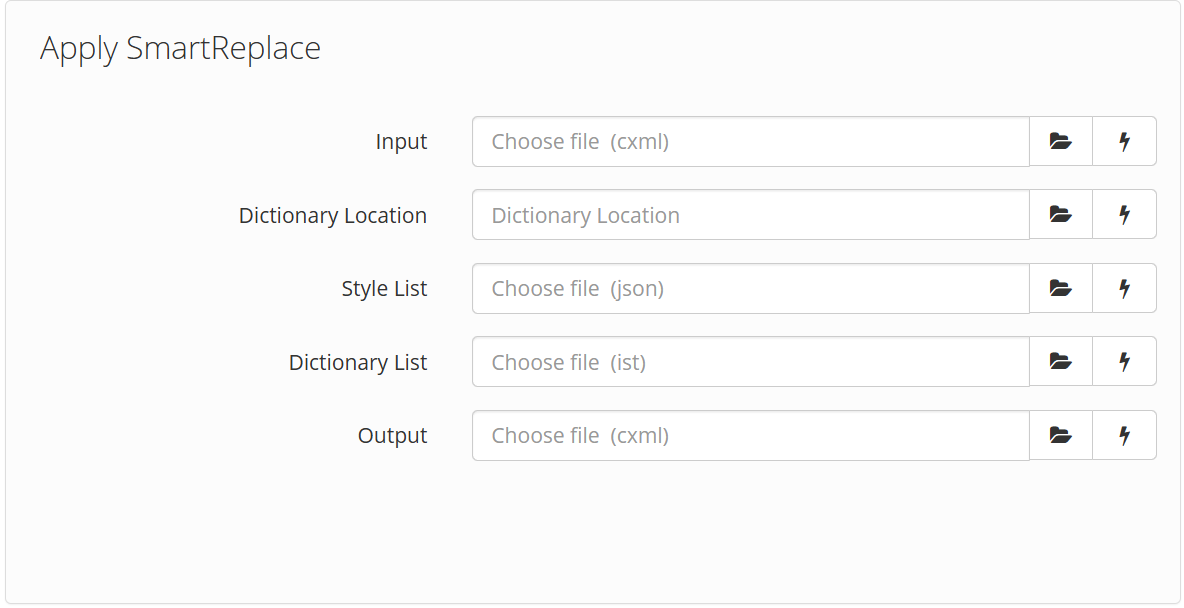Viewport: 1184px width, 608px height.
Task: Select the Input field label
Action: 401,141
